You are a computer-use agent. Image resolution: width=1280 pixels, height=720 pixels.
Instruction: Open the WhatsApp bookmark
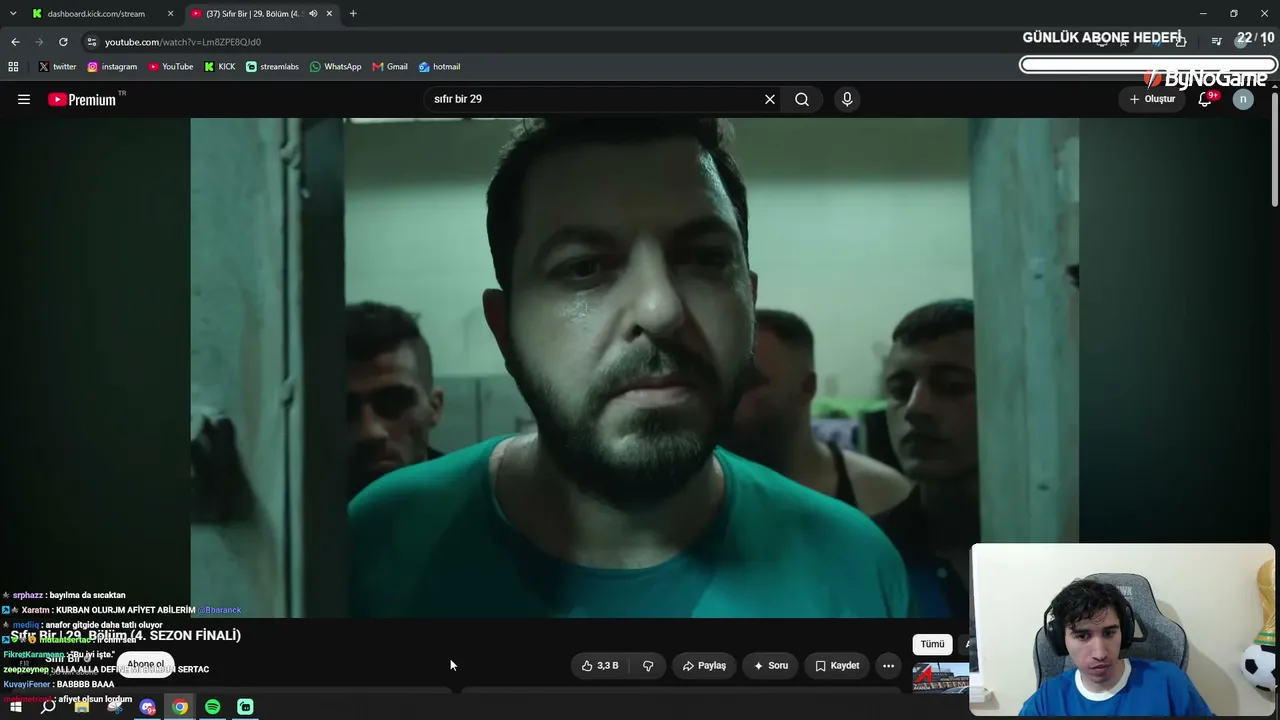pyautogui.click(x=336, y=67)
